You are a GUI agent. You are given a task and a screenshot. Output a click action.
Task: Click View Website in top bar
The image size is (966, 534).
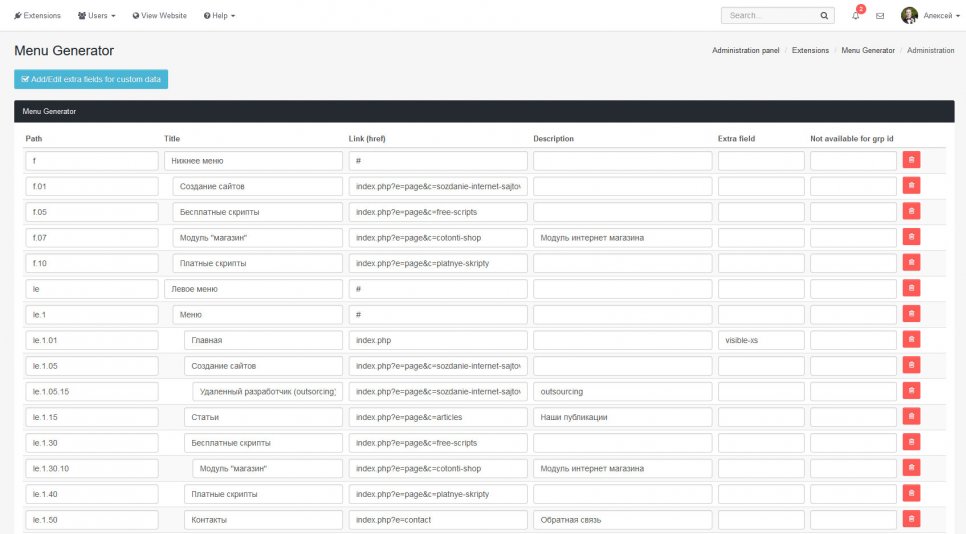point(160,15)
